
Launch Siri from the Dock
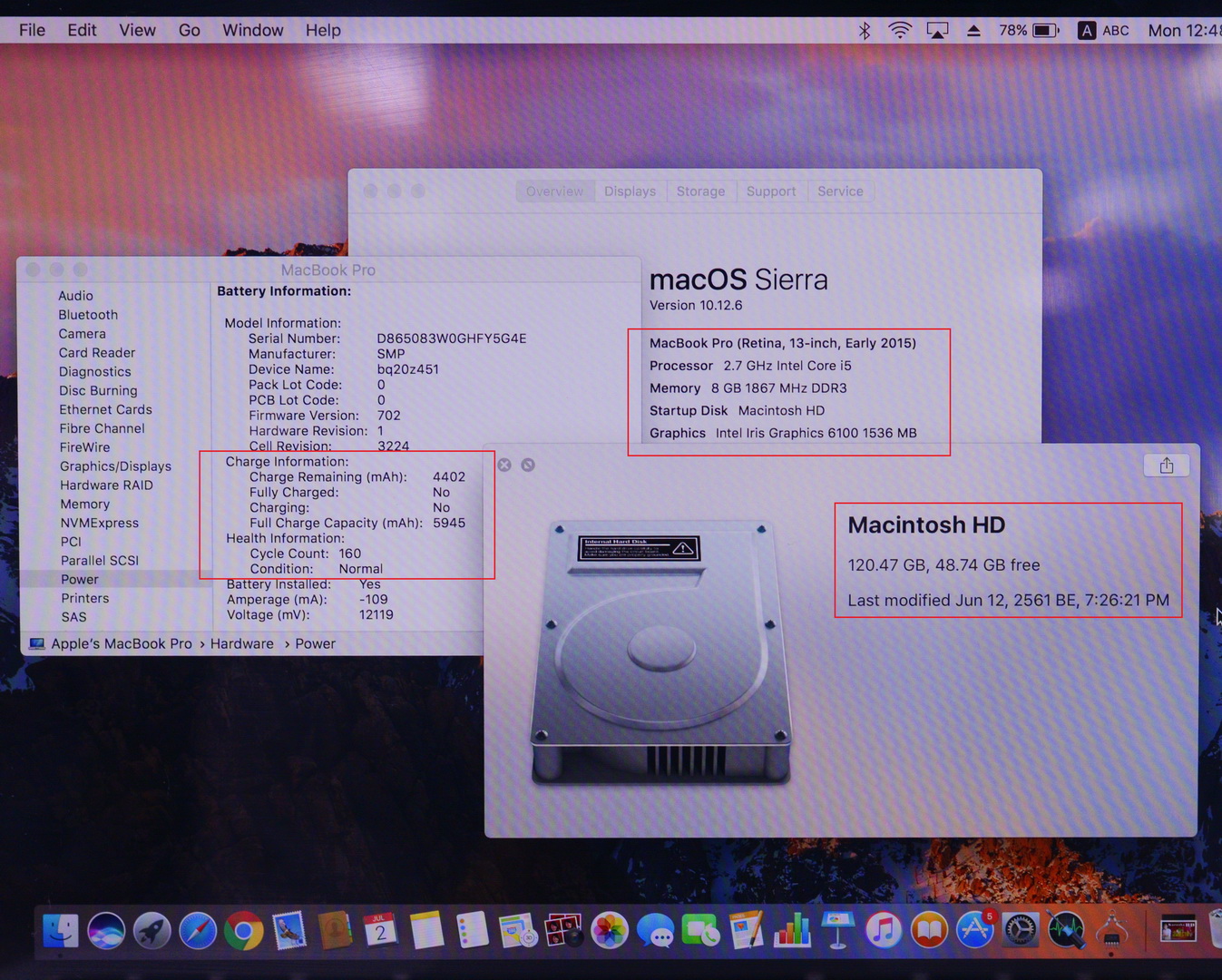[106, 931]
